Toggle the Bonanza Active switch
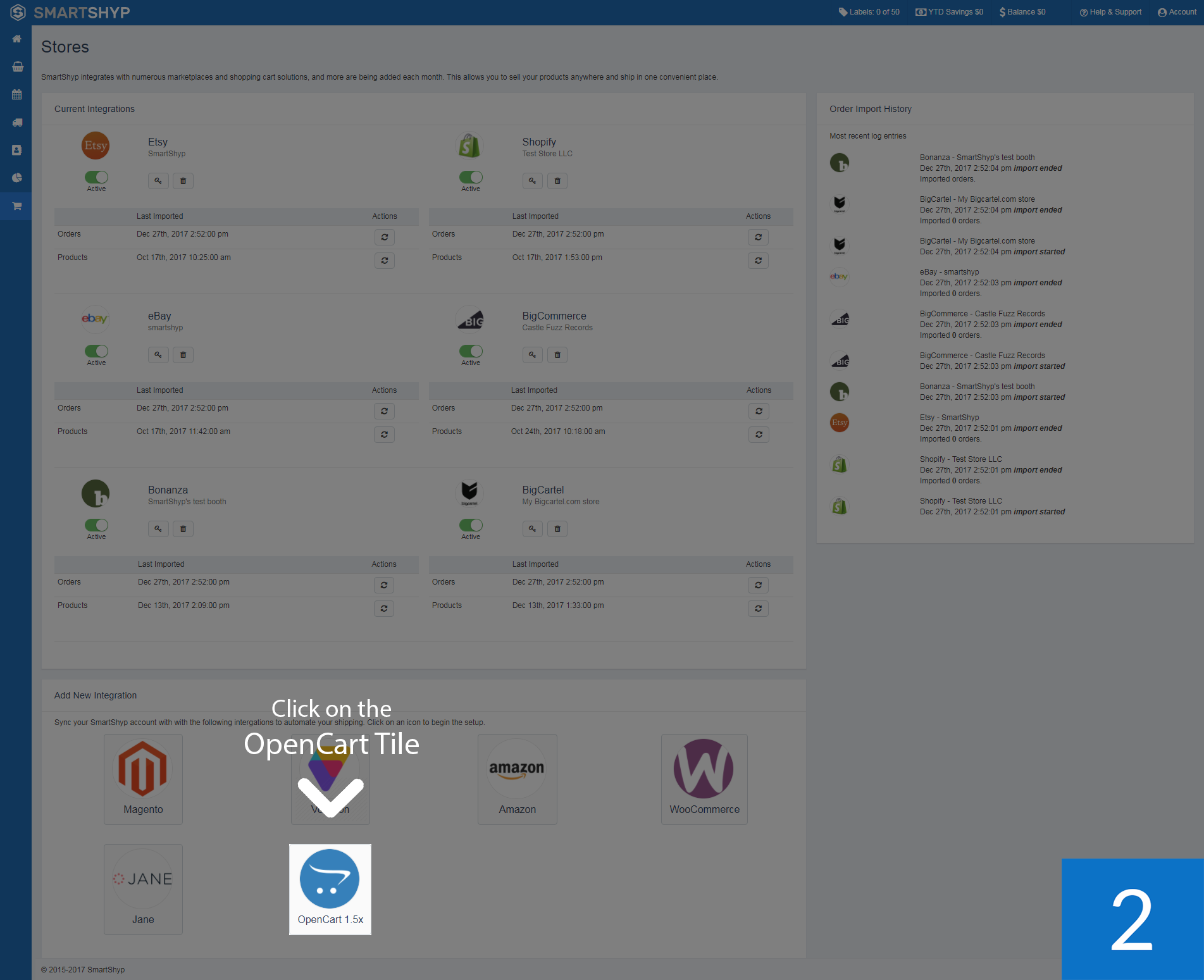The width and height of the screenshot is (1204, 980). pyautogui.click(x=96, y=525)
